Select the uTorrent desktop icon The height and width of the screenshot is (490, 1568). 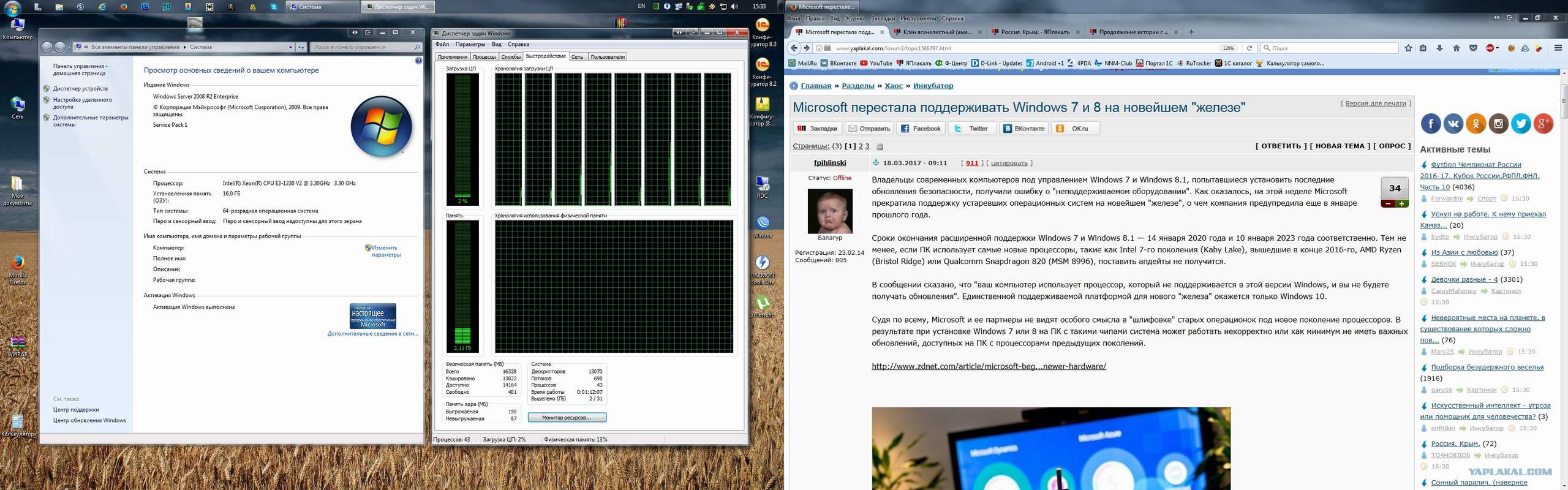[x=763, y=306]
